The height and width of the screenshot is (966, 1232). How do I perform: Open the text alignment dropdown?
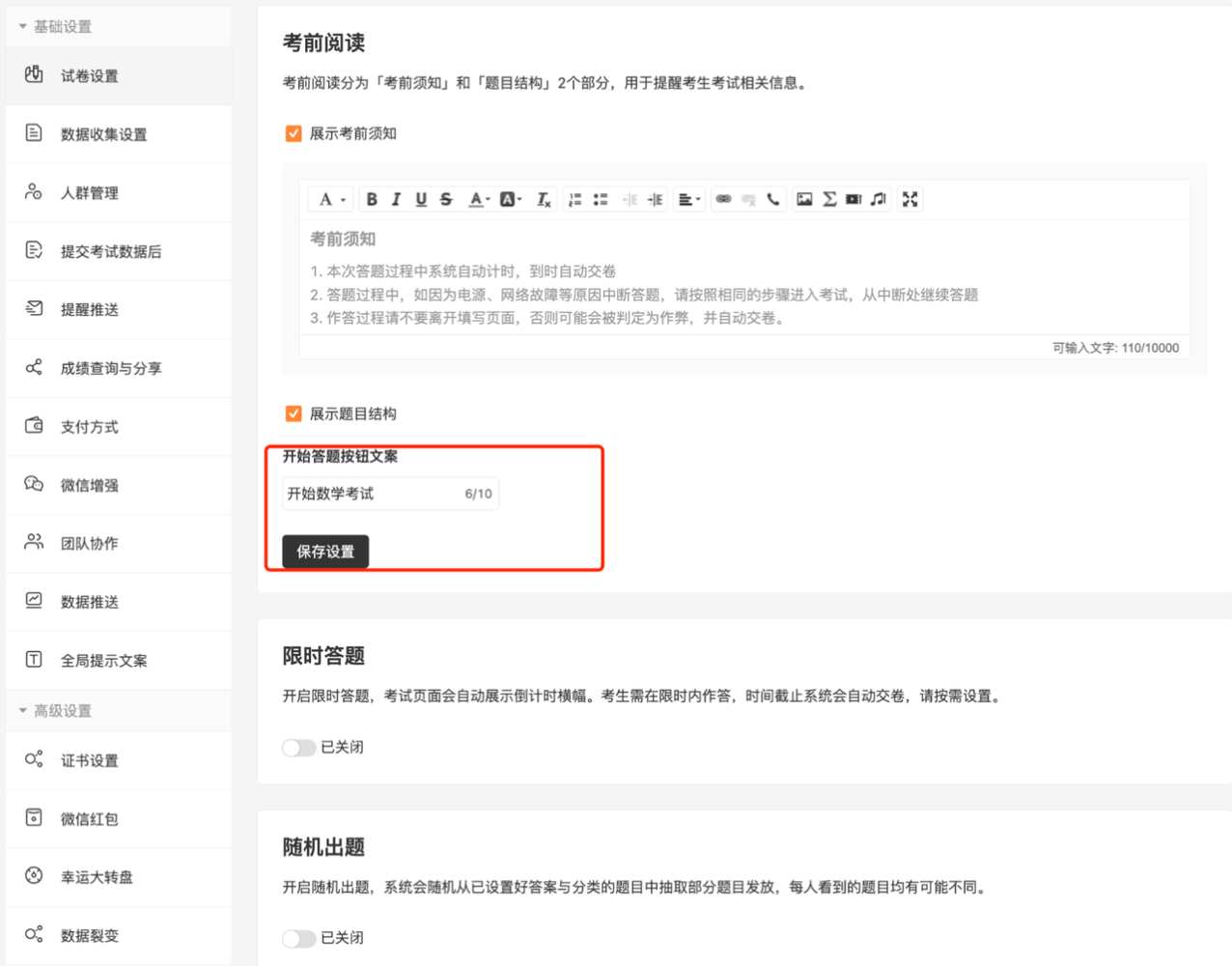coord(689,199)
